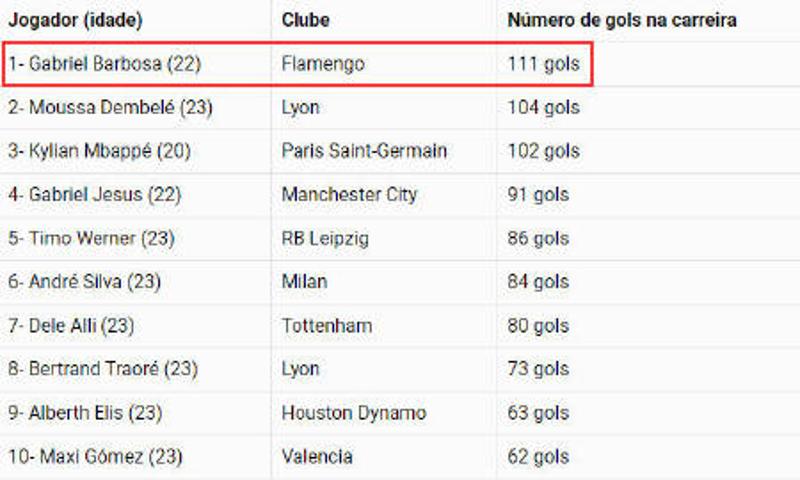800x480 pixels.
Task: Click the "Número de gols na carreira" header
Action: (622, 20)
